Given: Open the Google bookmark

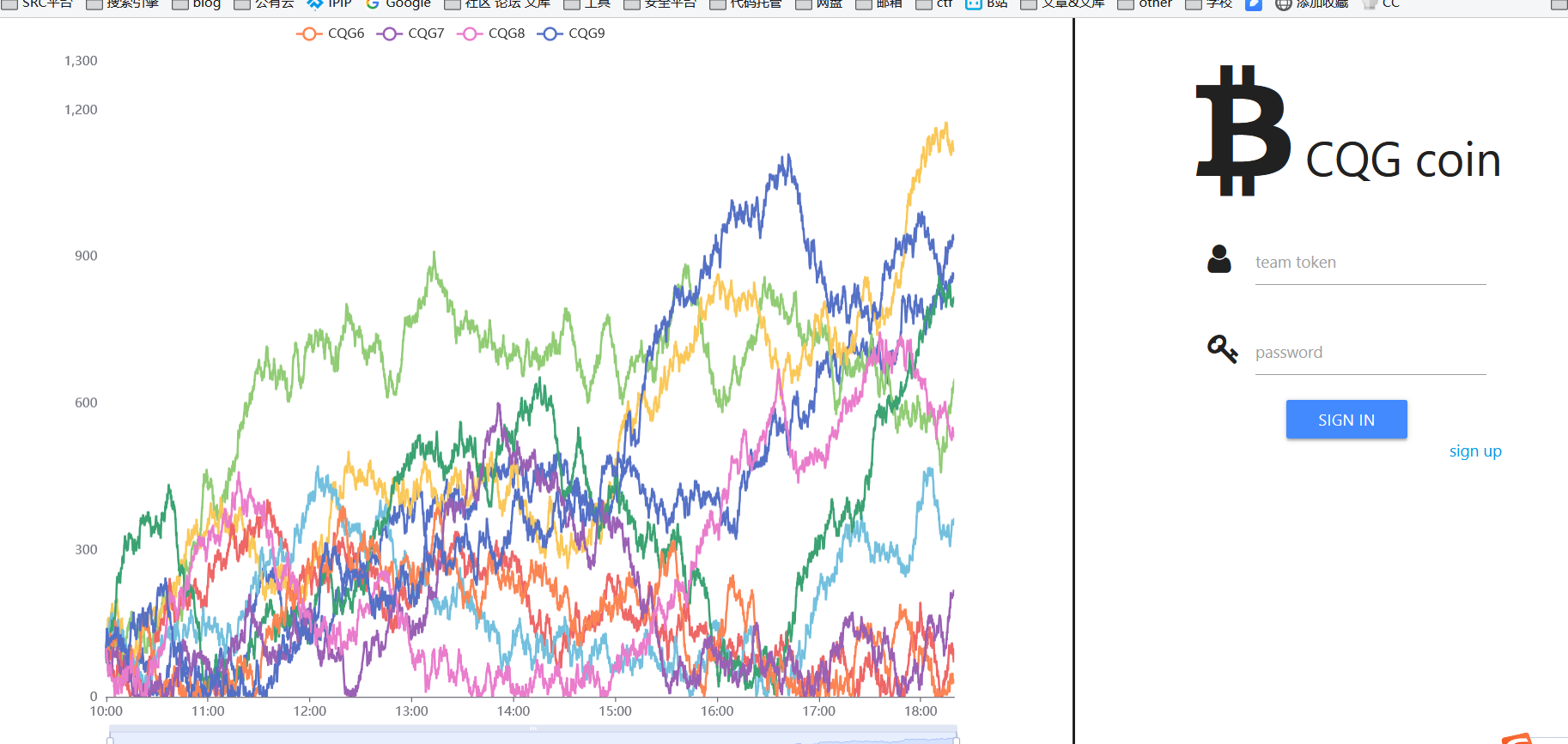Looking at the screenshot, I should [x=398, y=4].
